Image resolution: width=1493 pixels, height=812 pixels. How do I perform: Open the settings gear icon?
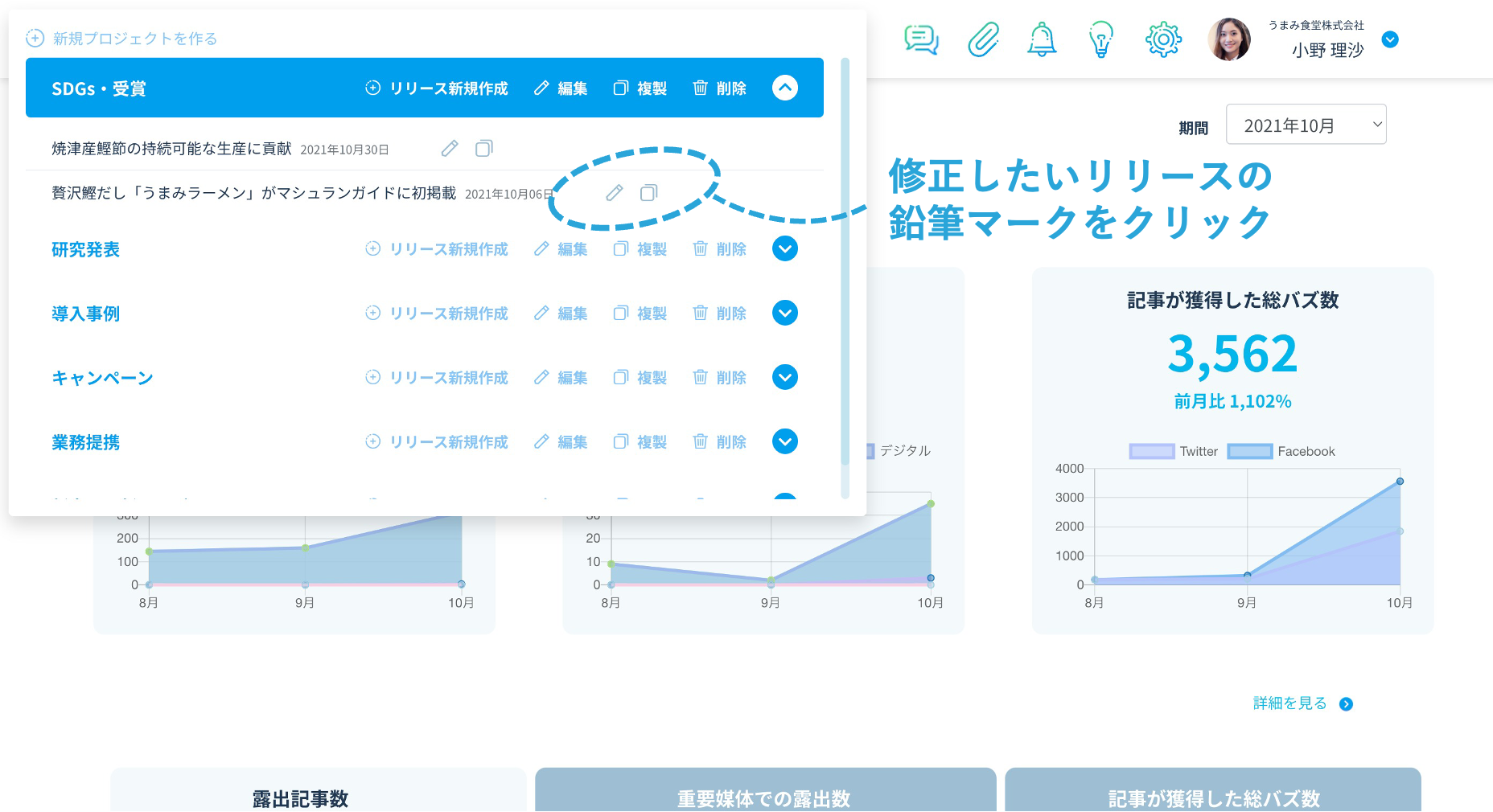1163,39
